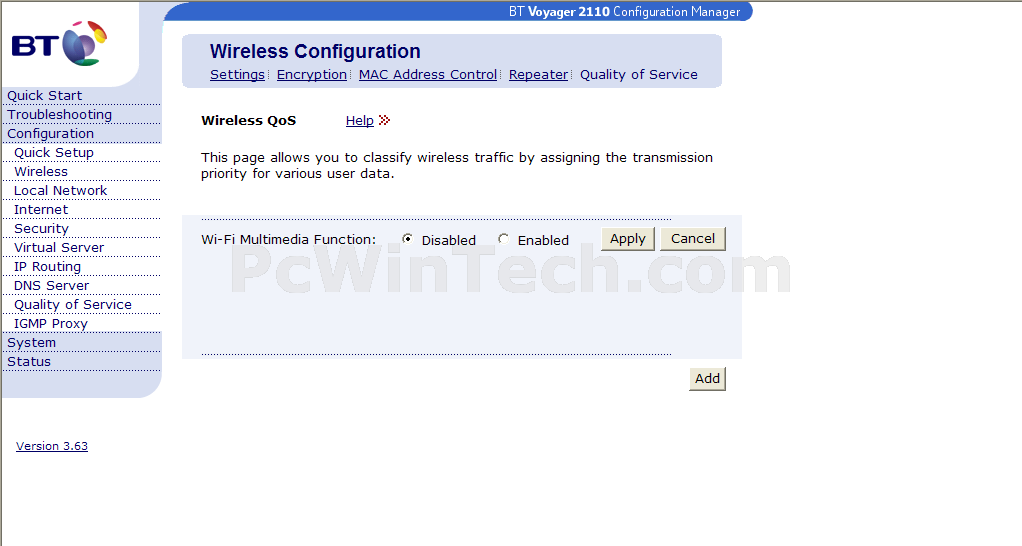Click the Add button
Viewport: 1022px width, 546px height.
point(707,379)
